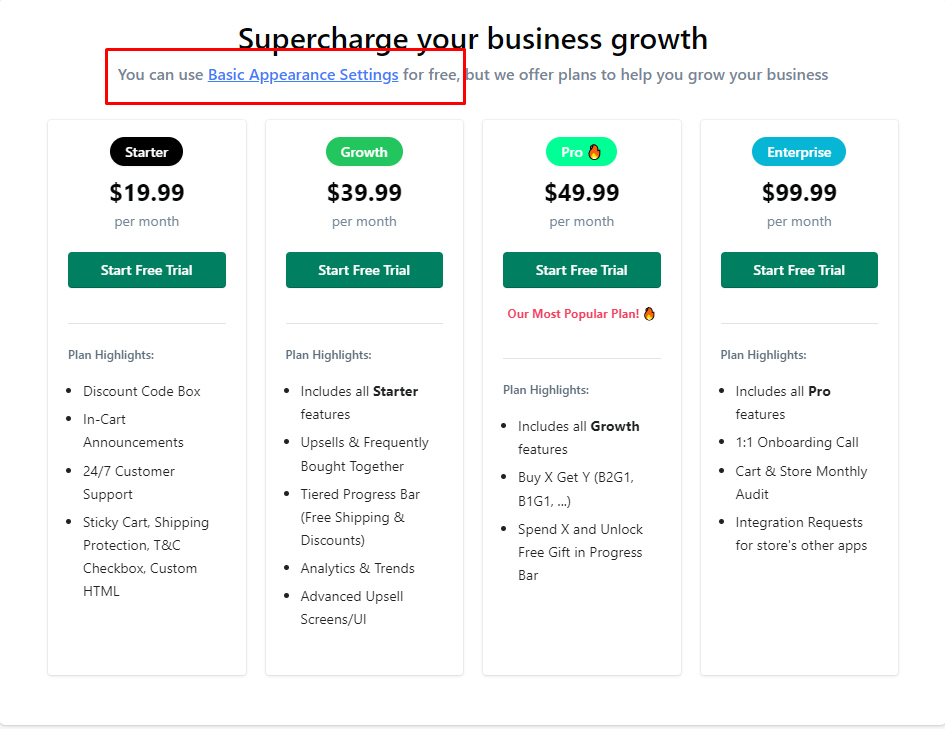Click the "Our Most Popular Plan!" text

pos(573,314)
